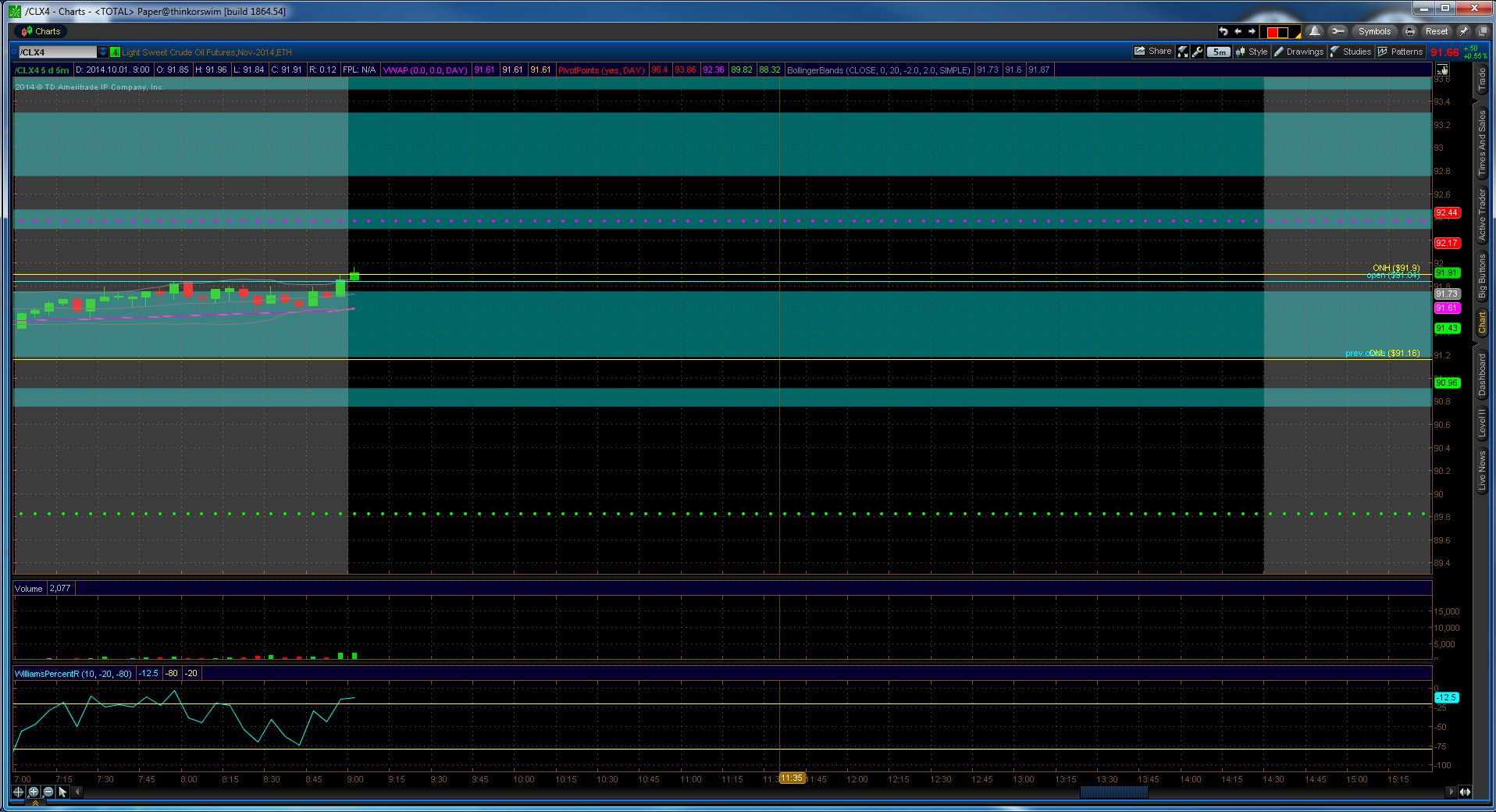The width and height of the screenshot is (1496, 812).
Task: Open the Level II side tab
Action: tap(1481, 423)
